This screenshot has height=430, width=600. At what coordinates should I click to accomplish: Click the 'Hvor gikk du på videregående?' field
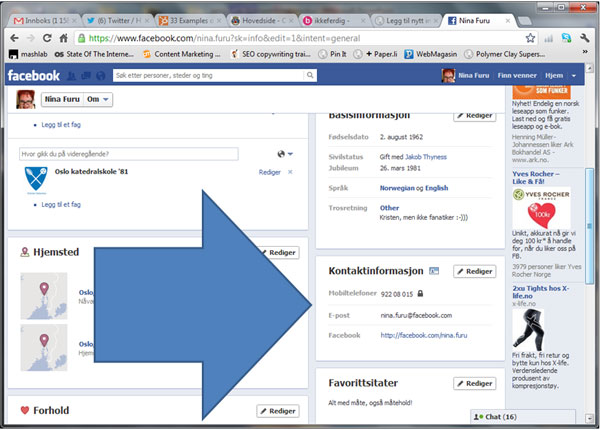click(129, 154)
